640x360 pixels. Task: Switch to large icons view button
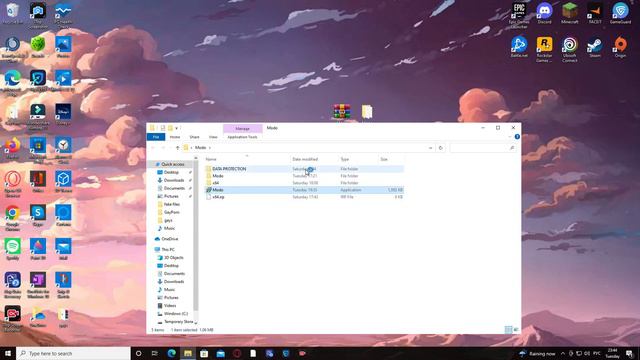516,329
